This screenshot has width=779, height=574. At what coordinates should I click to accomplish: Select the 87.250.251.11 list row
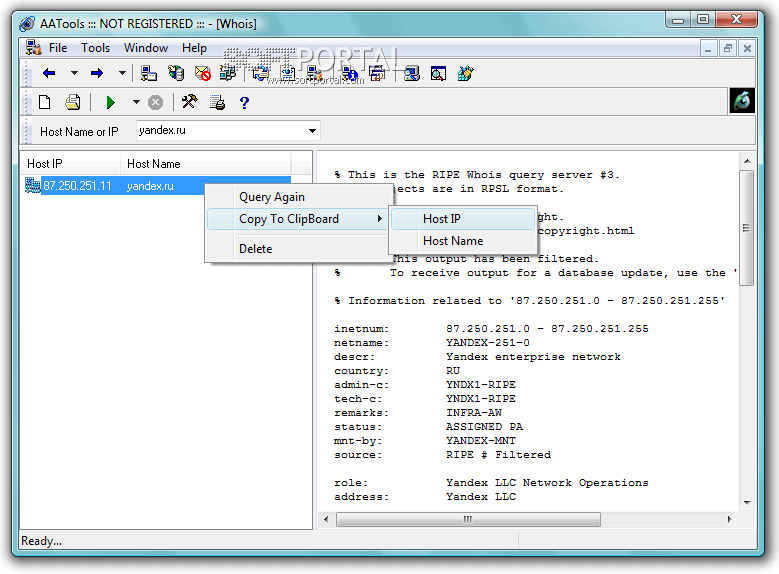pos(157,186)
